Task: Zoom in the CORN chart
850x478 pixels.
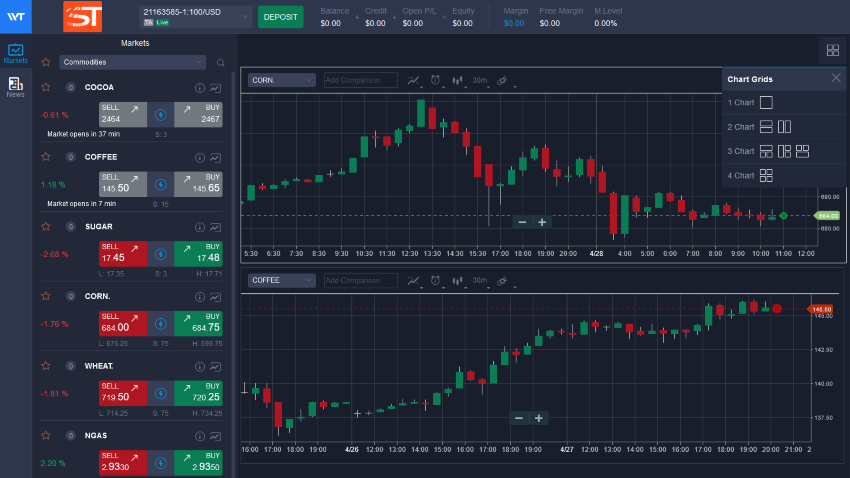Action: 542,222
